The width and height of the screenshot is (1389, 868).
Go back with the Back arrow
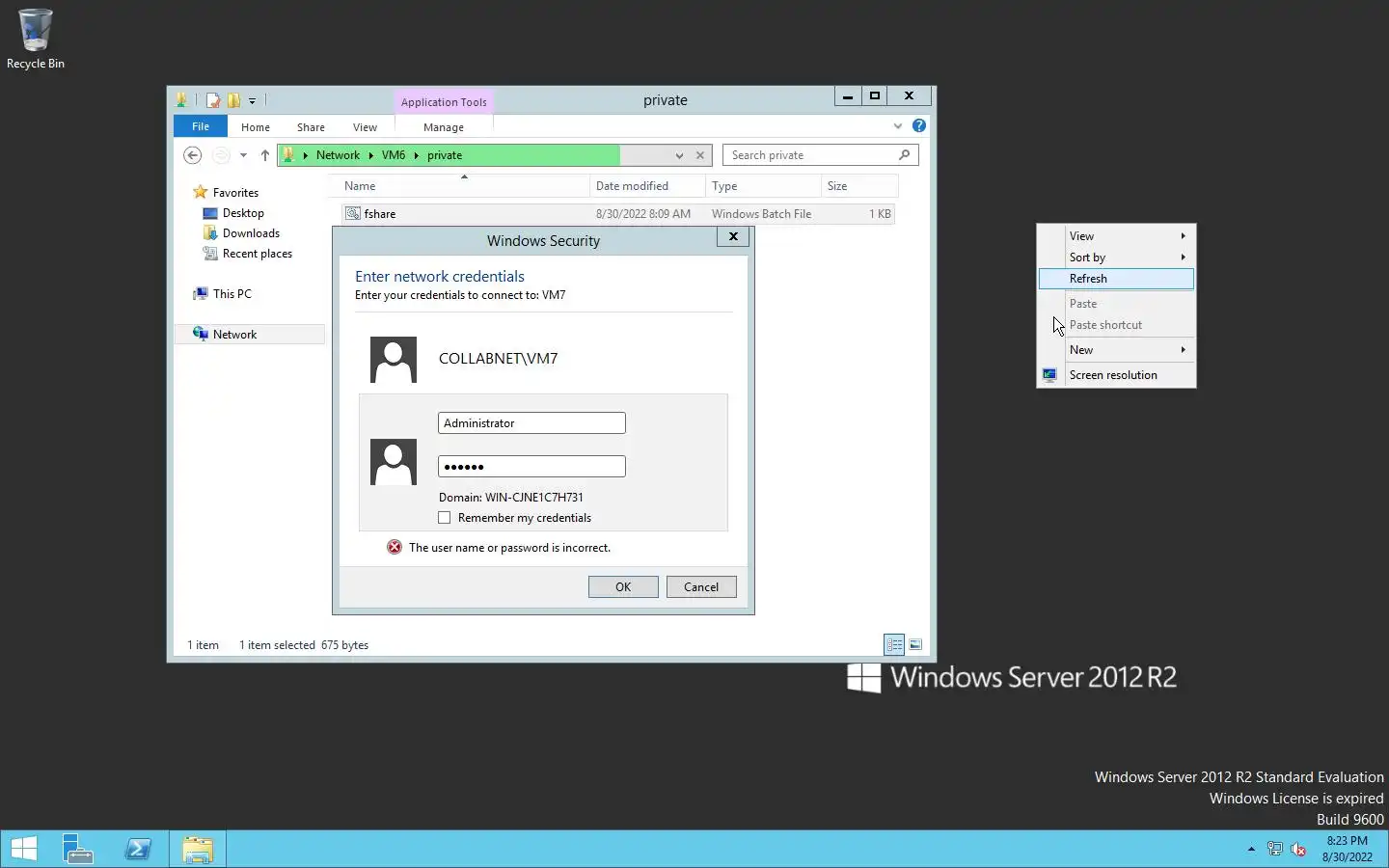193,155
